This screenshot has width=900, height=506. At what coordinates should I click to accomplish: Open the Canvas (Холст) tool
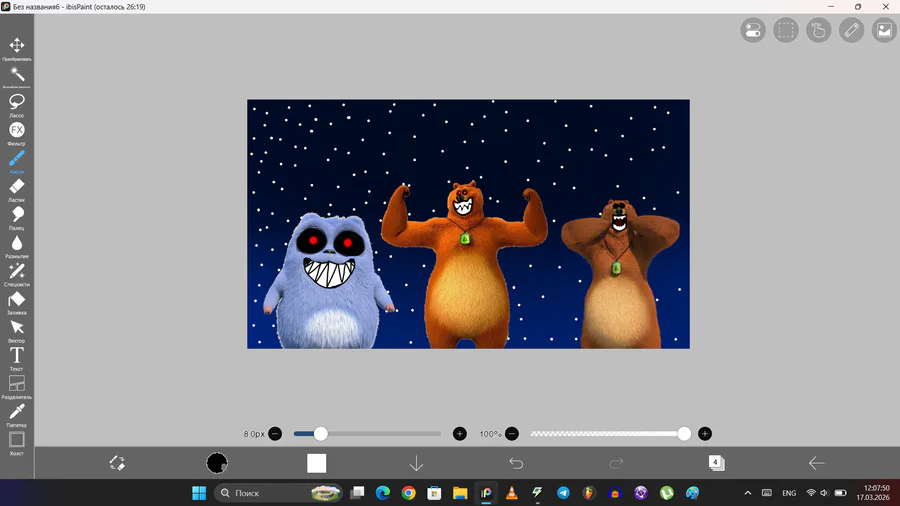pyautogui.click(x=17, y=442)
